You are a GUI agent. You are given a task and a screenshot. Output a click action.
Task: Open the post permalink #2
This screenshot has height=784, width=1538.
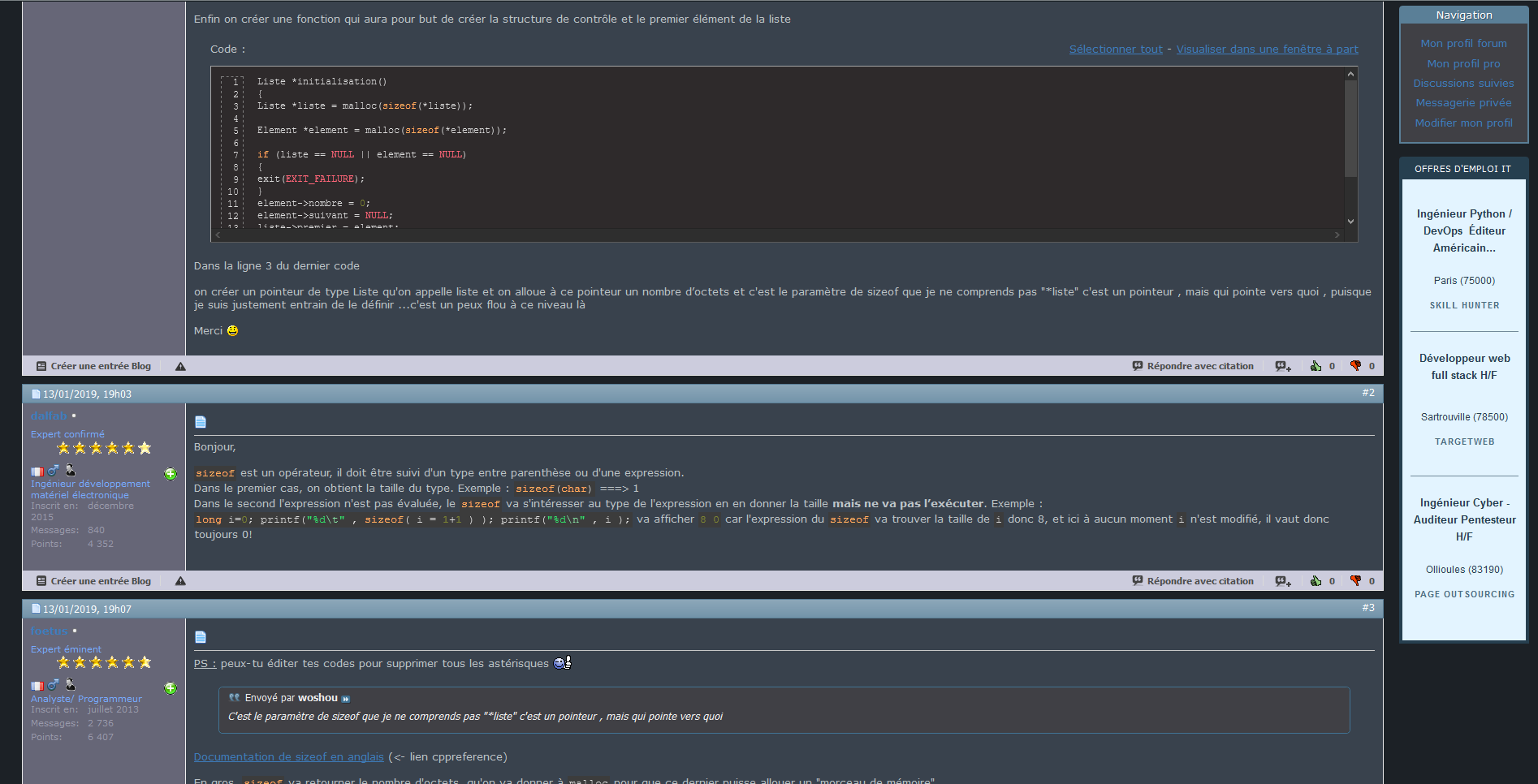point(1368,393)
